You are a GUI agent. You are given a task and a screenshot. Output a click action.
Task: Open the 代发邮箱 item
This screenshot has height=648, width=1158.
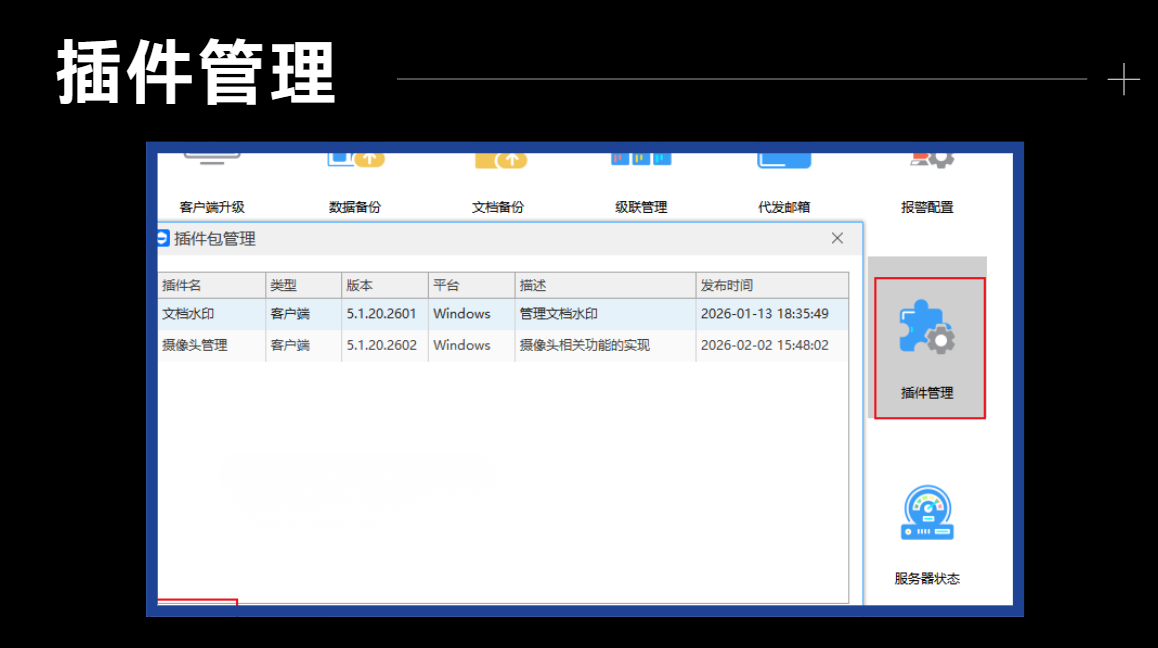pos(784,183)
